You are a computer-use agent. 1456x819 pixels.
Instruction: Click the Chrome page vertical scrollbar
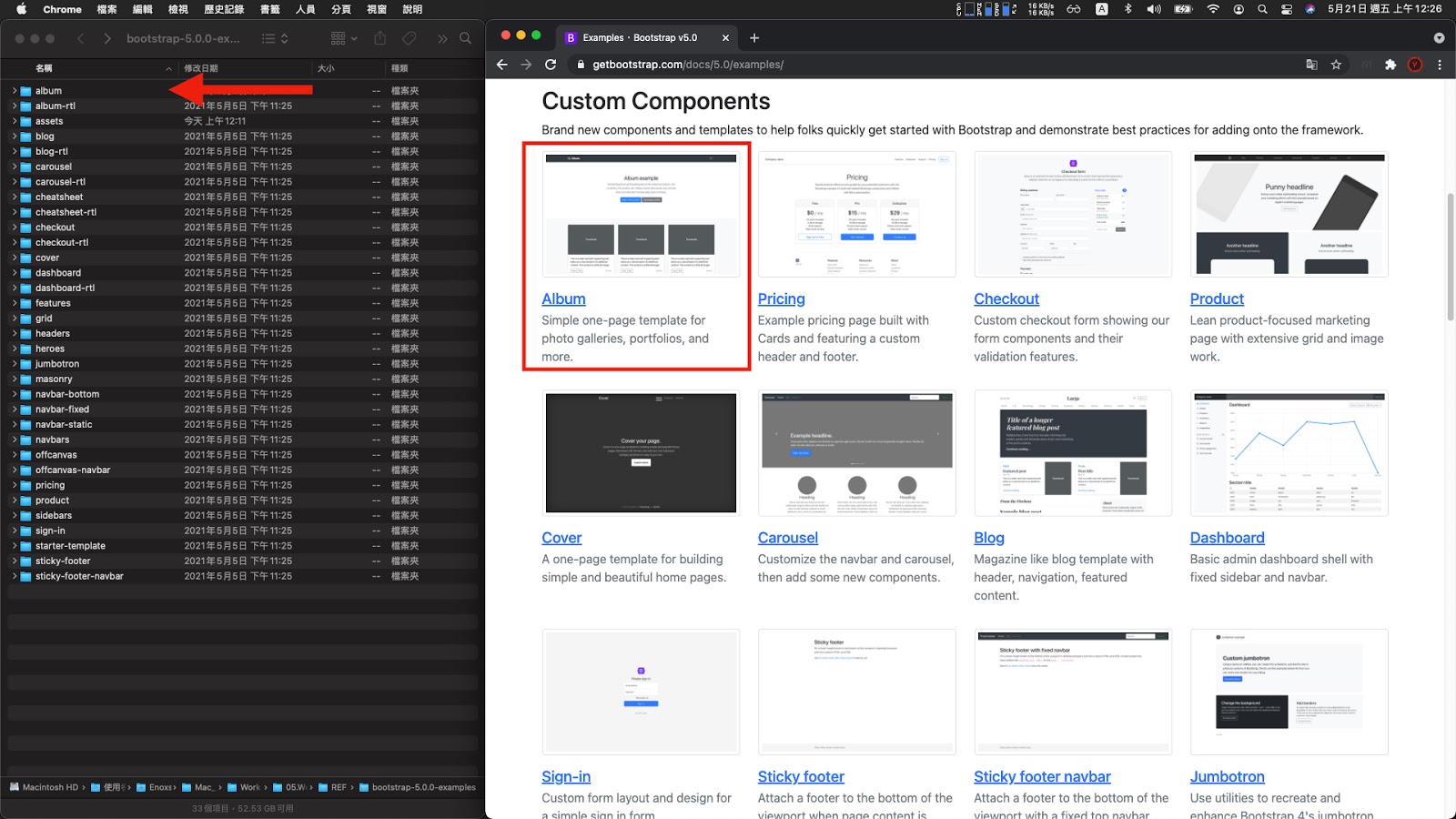click(1451, 258)
